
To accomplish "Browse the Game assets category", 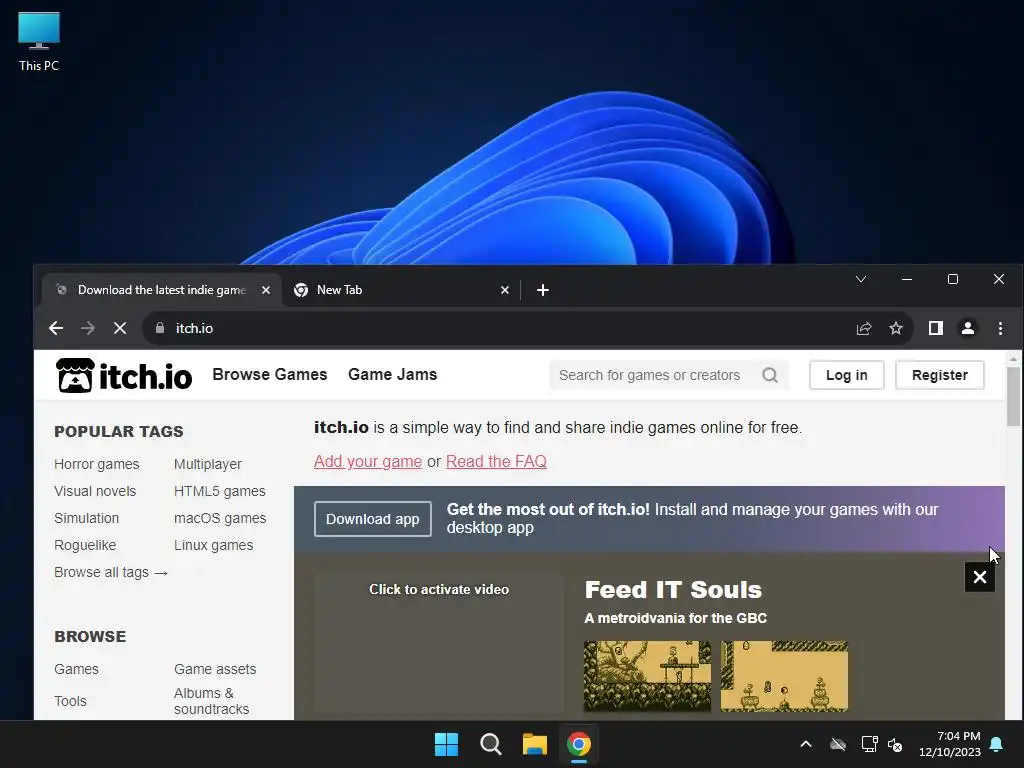I will [215, 669].
